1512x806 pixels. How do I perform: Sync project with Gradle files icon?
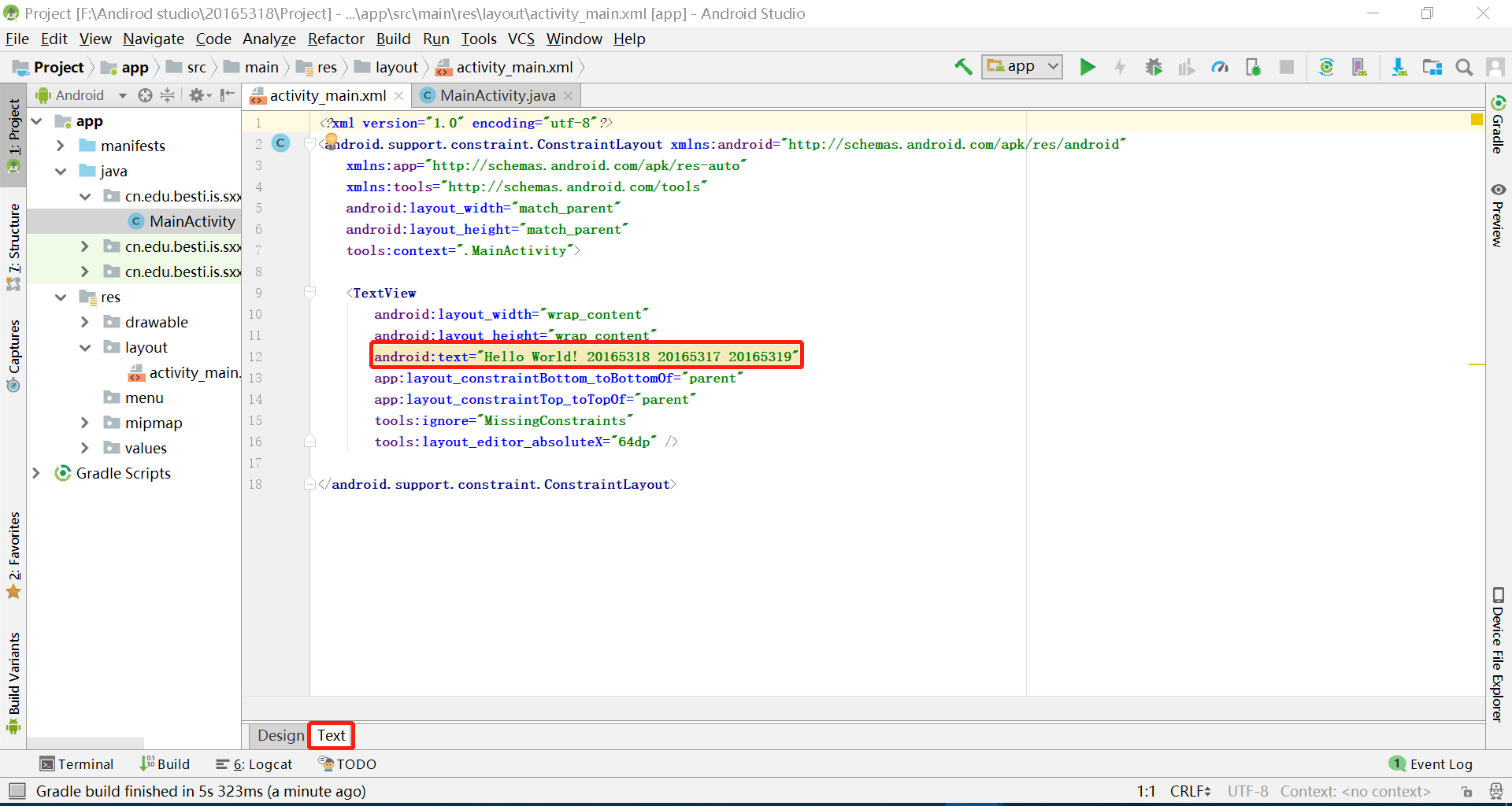pos(1327,67)
